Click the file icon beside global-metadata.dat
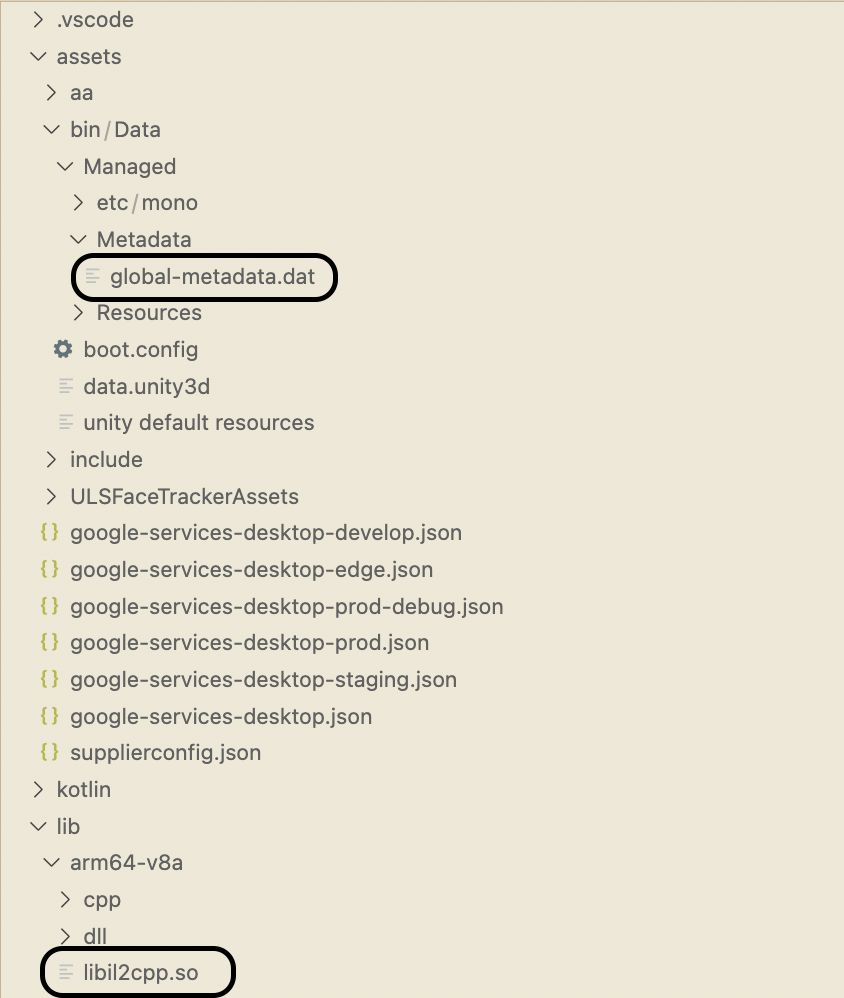The image size is (844, 998). (93, 276)
